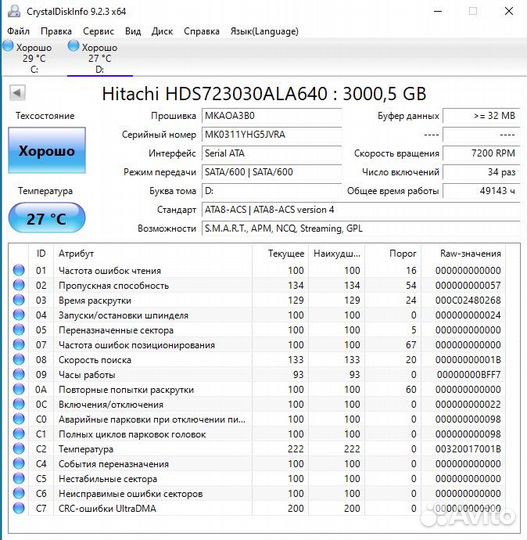Click status orb for attribute C0

tap(19, 419)
